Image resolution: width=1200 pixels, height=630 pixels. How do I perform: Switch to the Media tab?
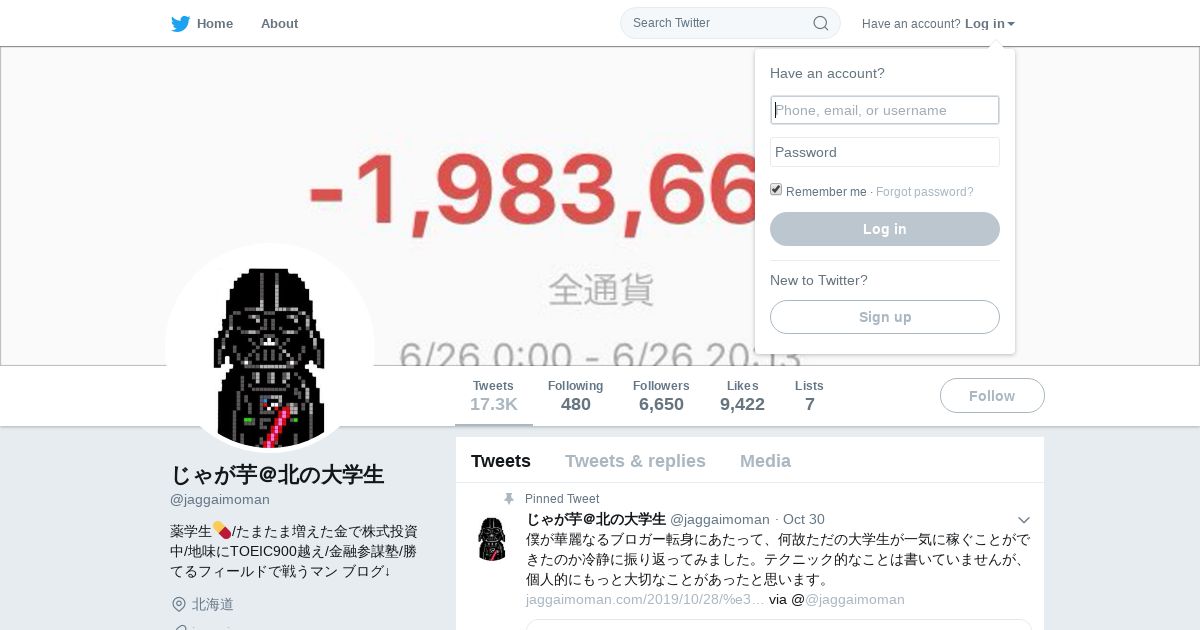point(765,461)
